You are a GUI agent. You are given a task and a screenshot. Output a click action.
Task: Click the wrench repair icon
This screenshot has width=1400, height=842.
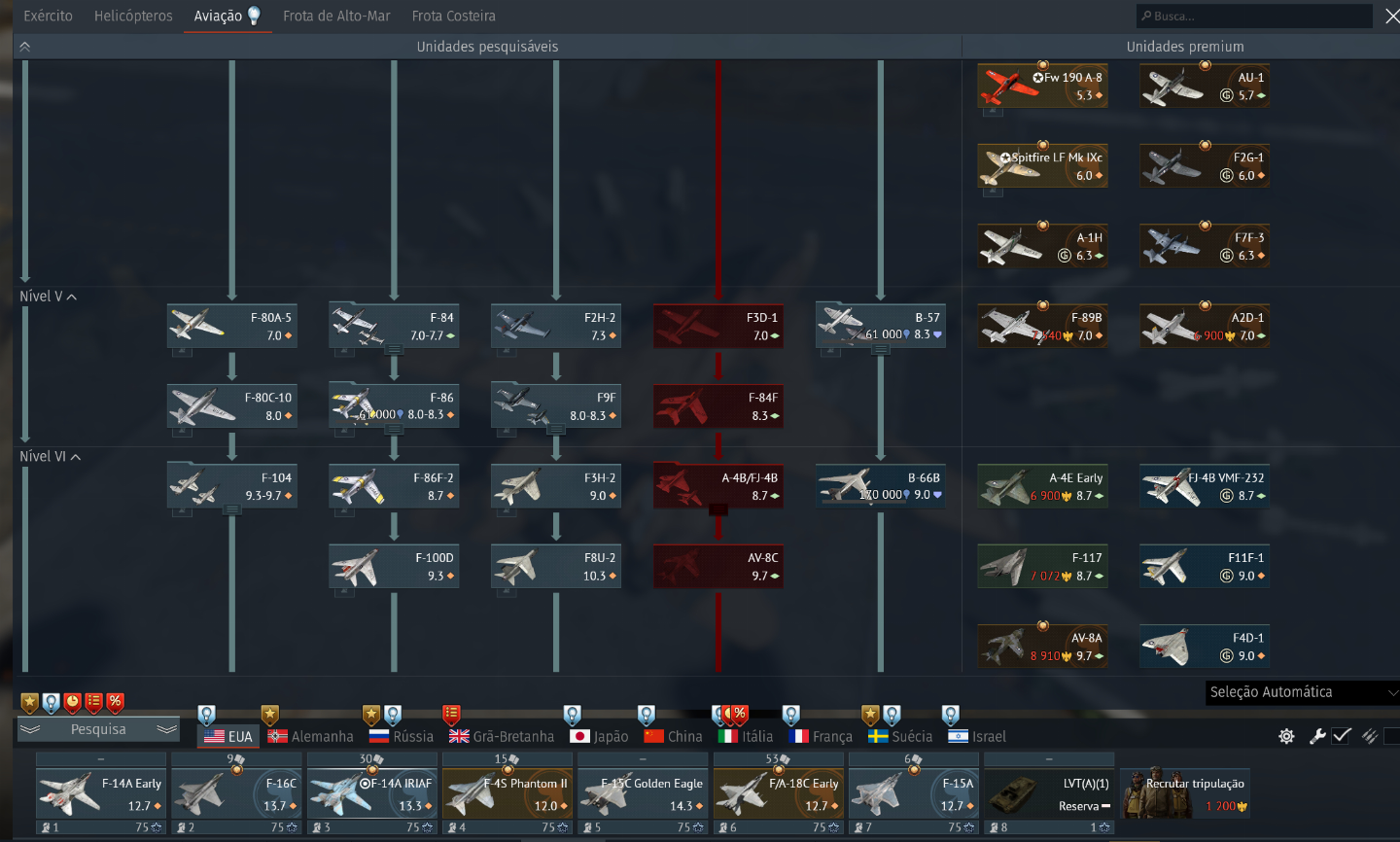pos(1317,736)
